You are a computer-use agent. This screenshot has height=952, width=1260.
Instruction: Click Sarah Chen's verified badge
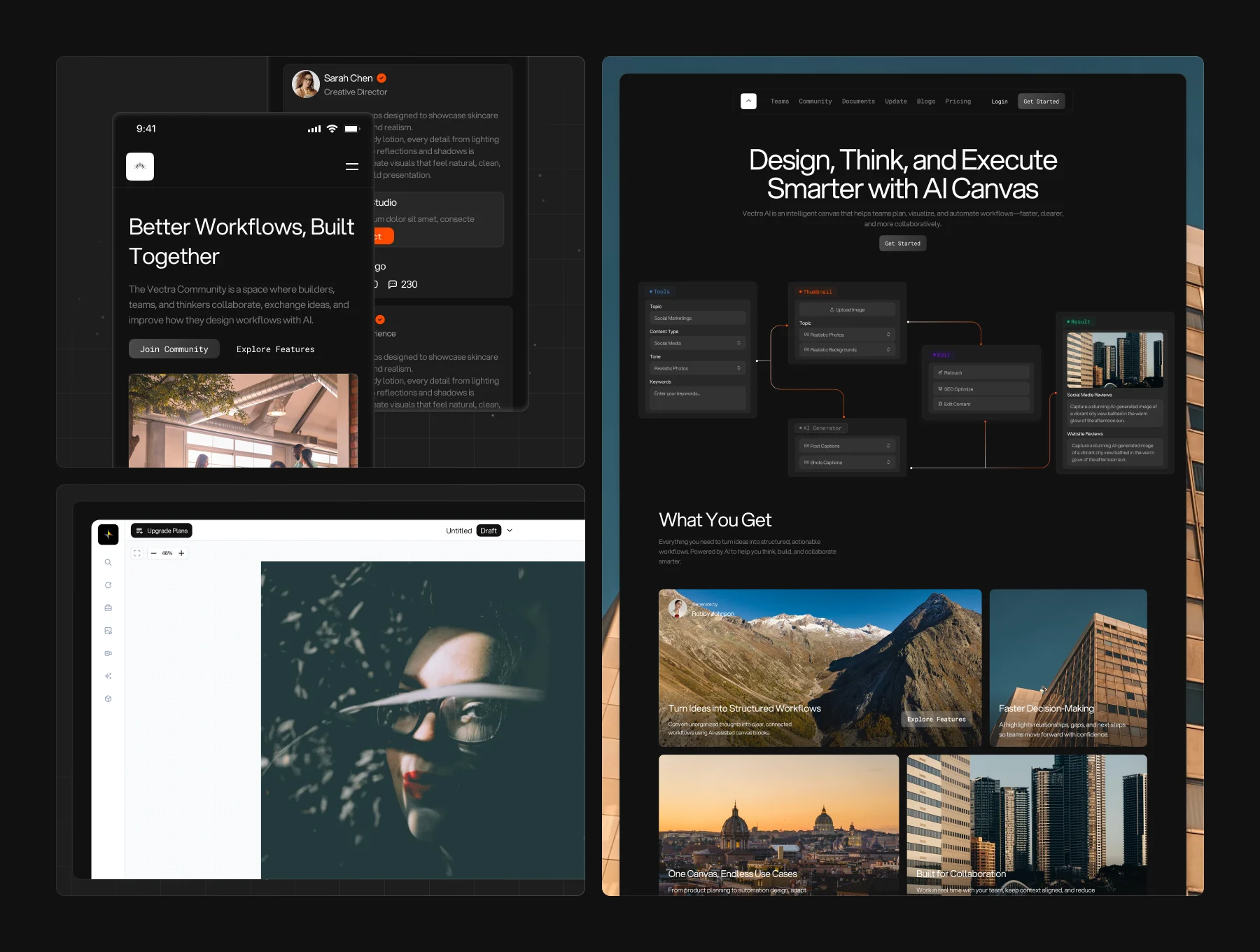tap(381, 78)
